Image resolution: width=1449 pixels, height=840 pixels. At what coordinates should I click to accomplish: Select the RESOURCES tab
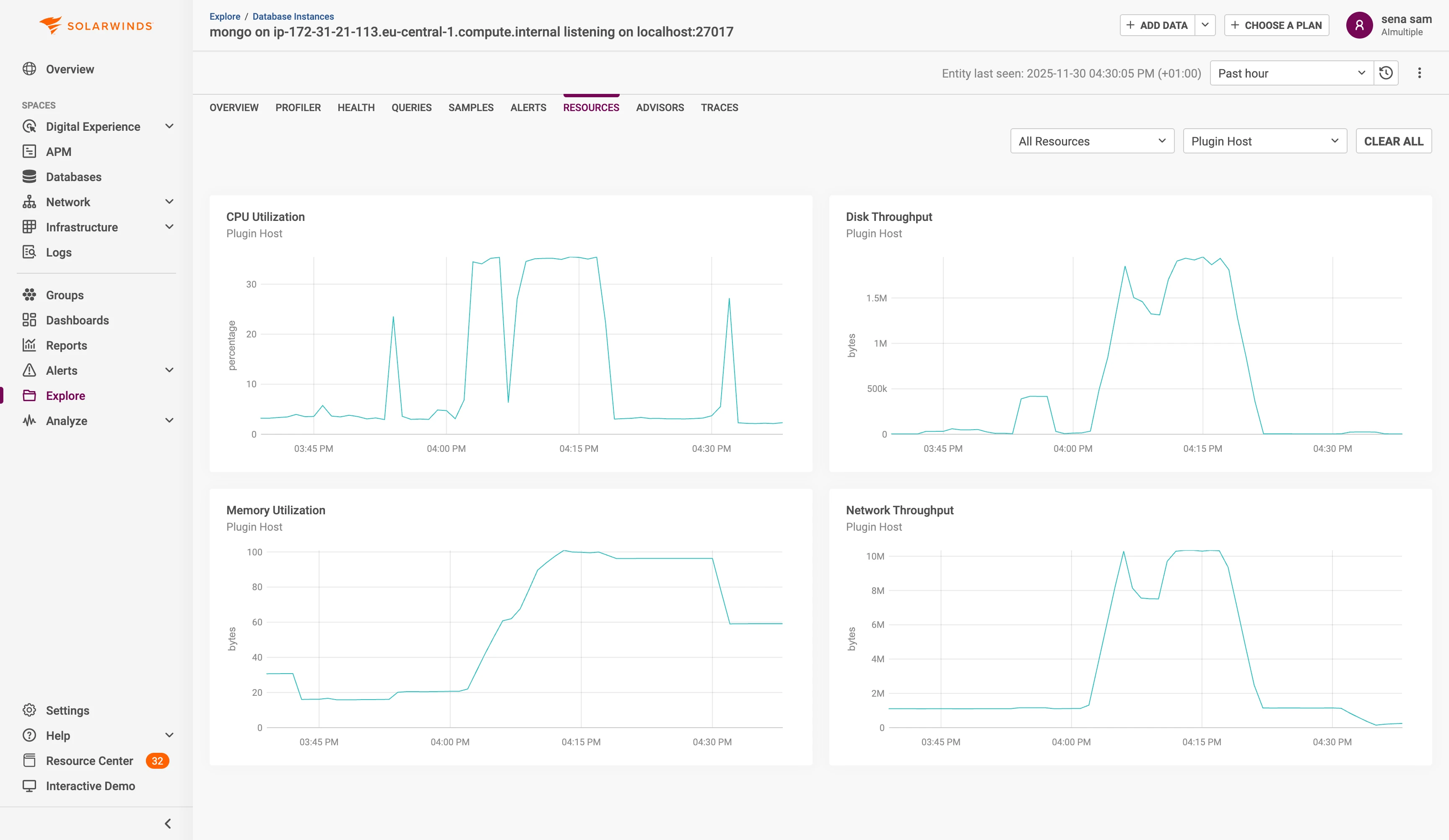tap(591, 108)
